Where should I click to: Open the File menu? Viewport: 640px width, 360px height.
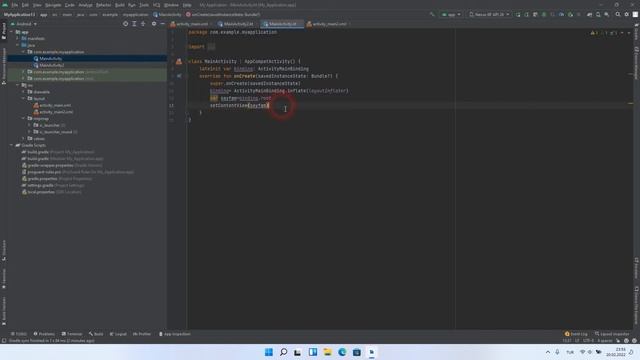point(15,5)
